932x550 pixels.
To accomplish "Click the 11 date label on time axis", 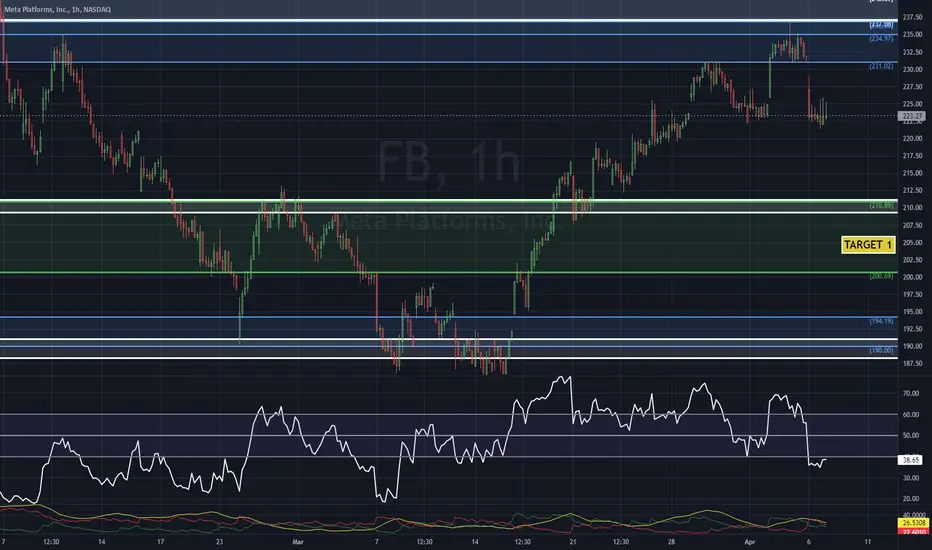I will (x=868, y=542).
